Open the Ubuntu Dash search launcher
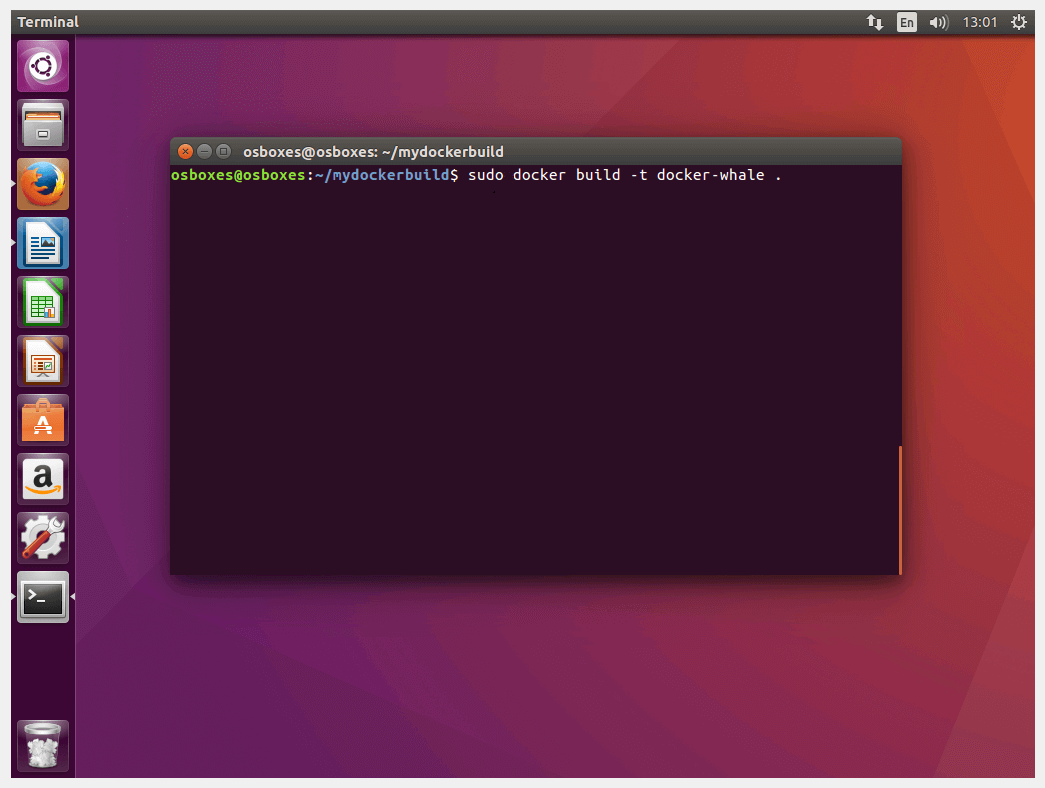This screenshot has width=1045, height=788. 43,66
